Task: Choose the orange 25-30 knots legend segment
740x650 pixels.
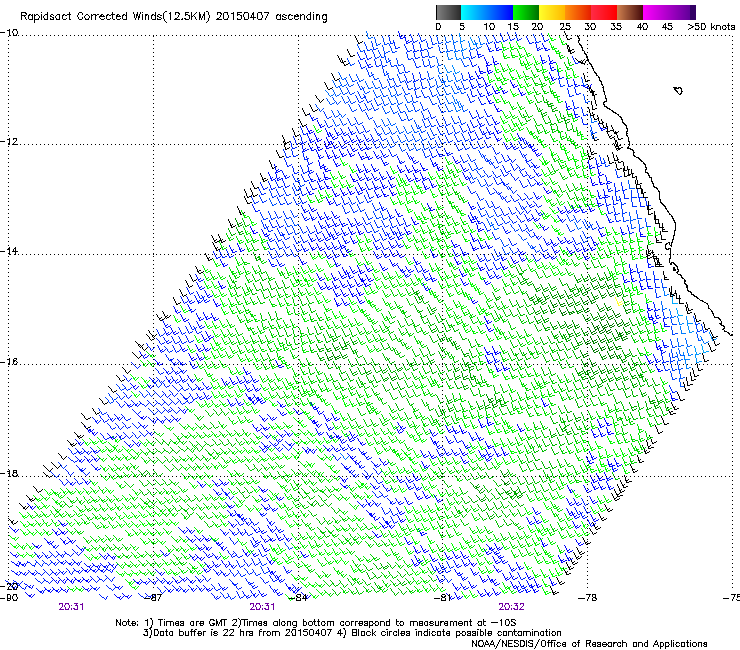Action: click(x=578, y=12)
